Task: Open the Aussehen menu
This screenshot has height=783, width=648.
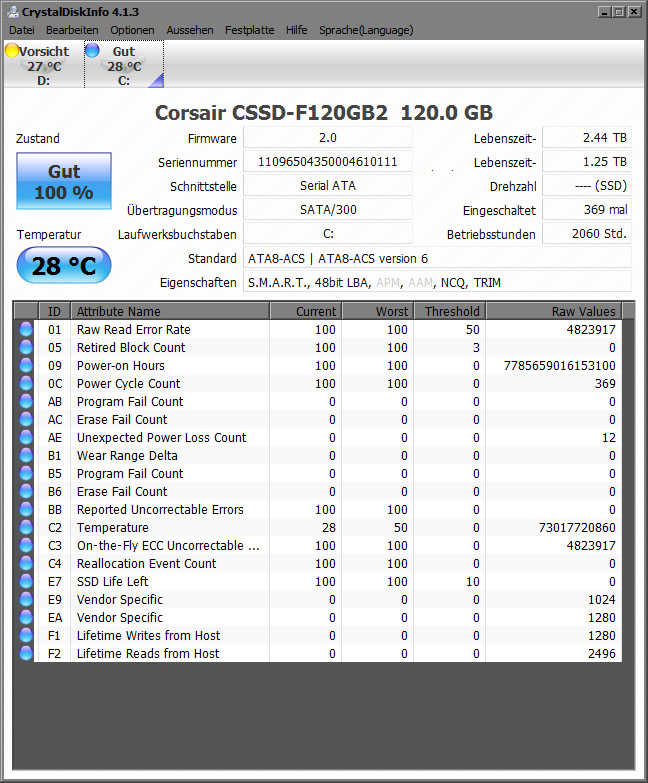Action: coord(190,30)
